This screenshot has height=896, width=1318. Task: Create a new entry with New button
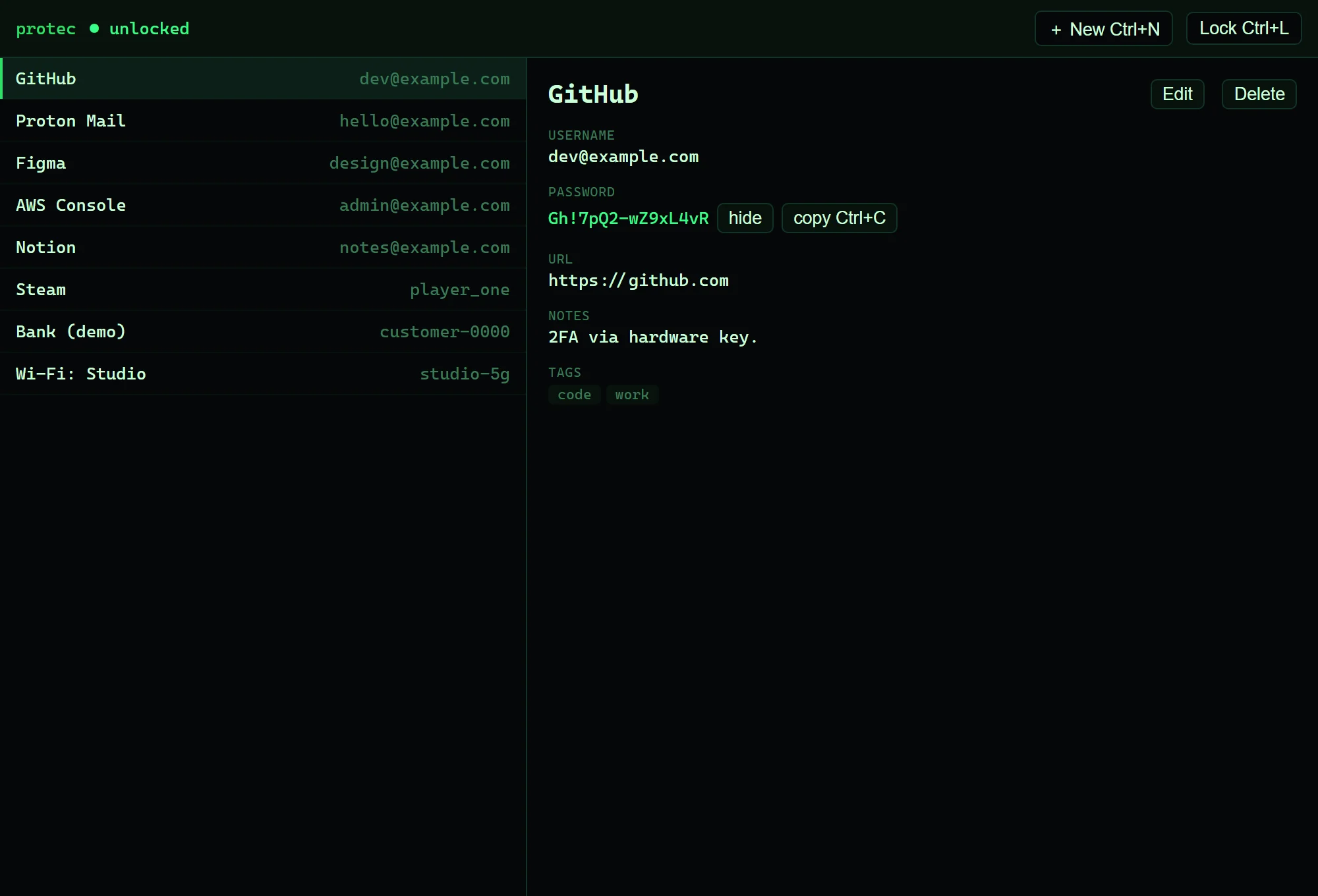pyautogui.click(x=1103, y=29)
